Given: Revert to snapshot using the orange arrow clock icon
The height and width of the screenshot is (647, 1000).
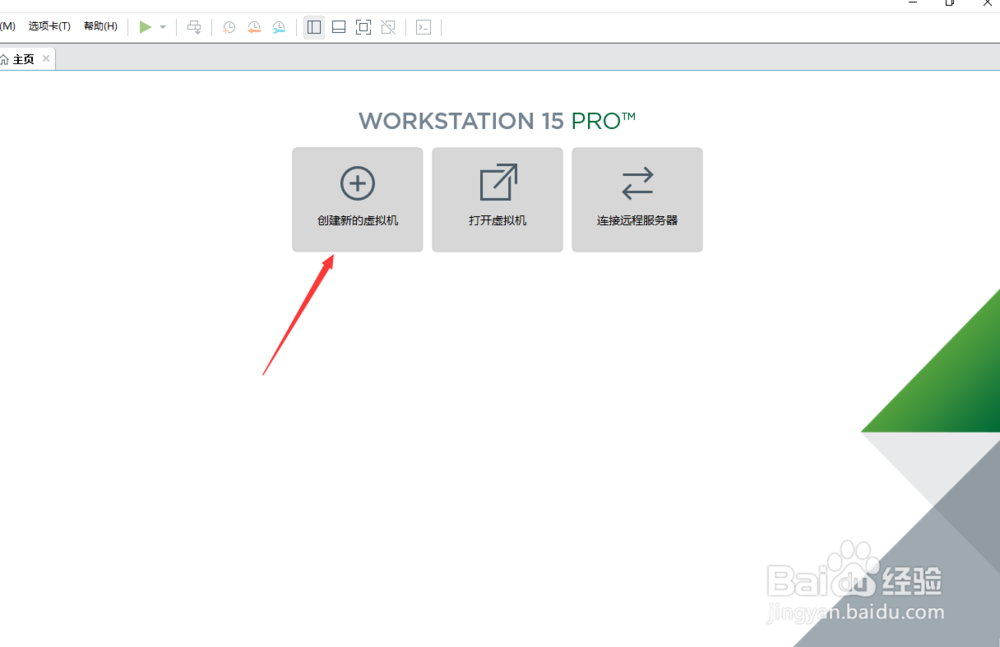Looking at the screenshot, I should pos(254,27).
